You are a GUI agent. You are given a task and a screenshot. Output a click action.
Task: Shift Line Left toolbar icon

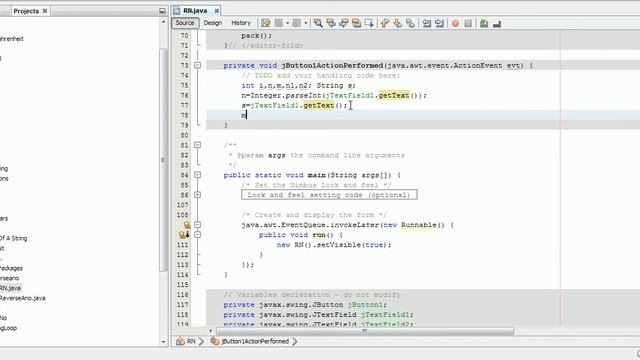click(x=427, y=23)
